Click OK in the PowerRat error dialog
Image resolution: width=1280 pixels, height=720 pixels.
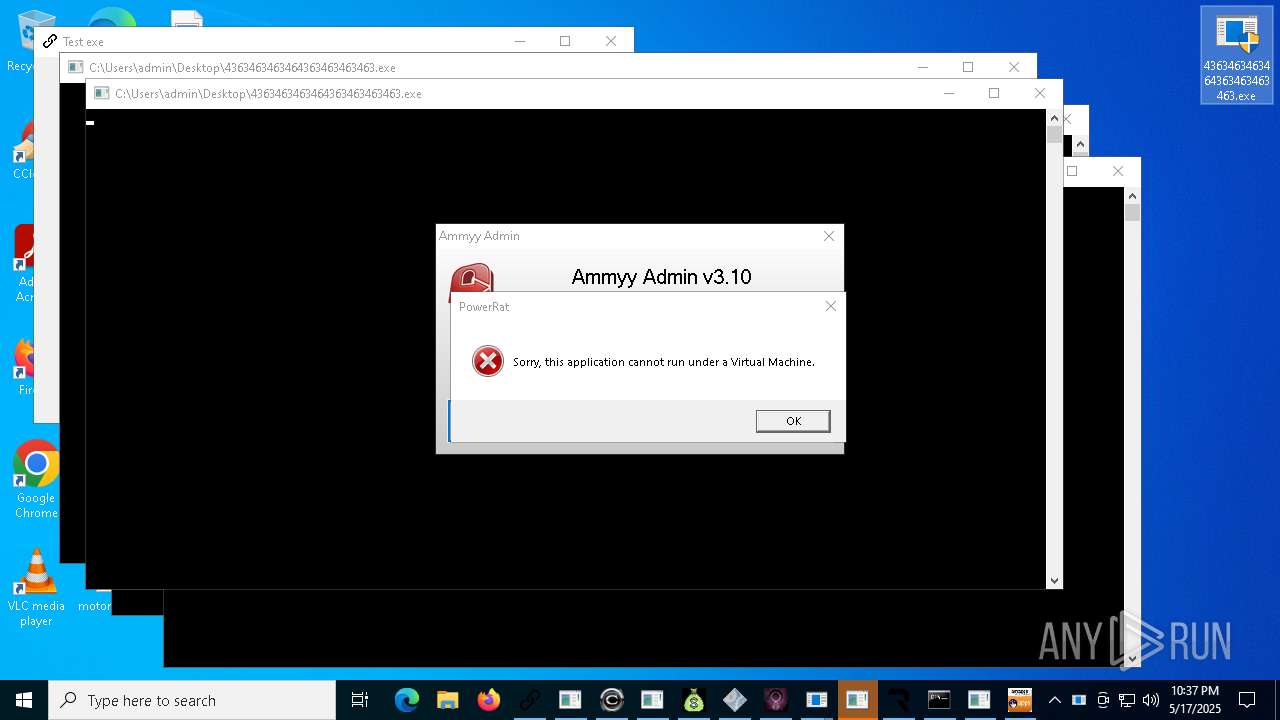[793, 421]
